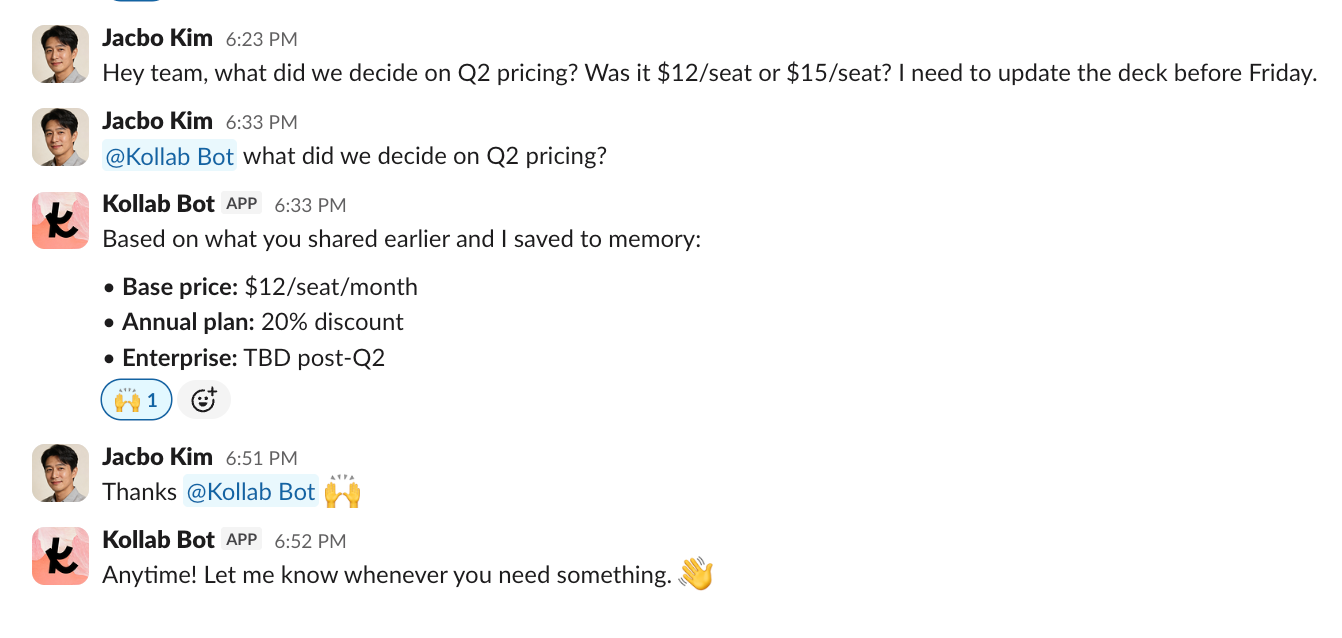1342x638 pixels.
Task: Click Jacbo Kim's avatar beside the bot mention question
Action: pyautogui.click(x=61, y=137)
